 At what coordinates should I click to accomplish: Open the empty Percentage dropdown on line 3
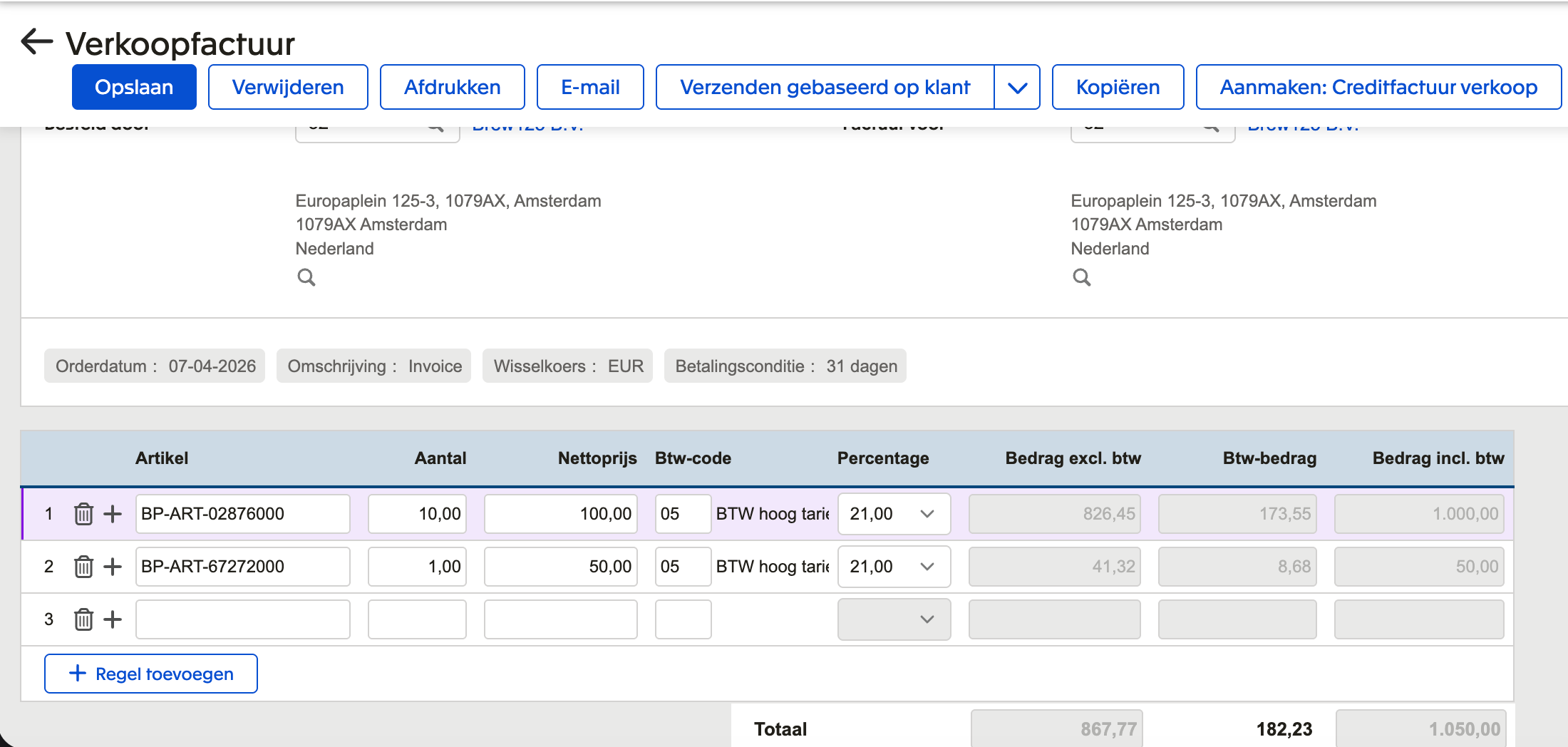894,619
